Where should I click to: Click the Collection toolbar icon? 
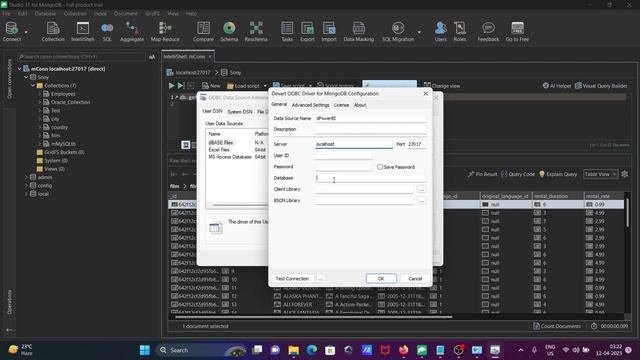[x=53, y=32]
